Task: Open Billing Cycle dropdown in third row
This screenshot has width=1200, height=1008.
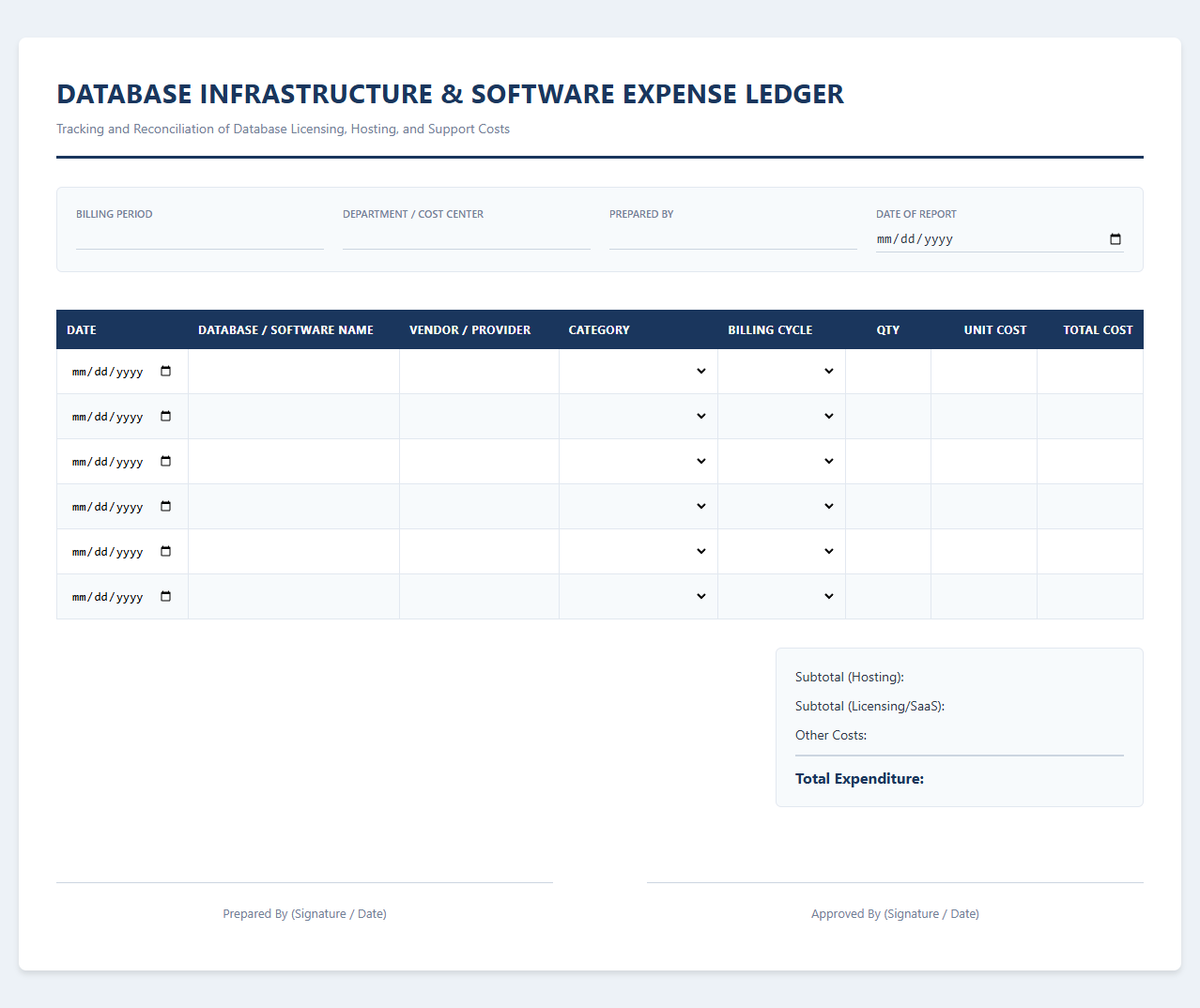Action: click(x=781, y=462)
